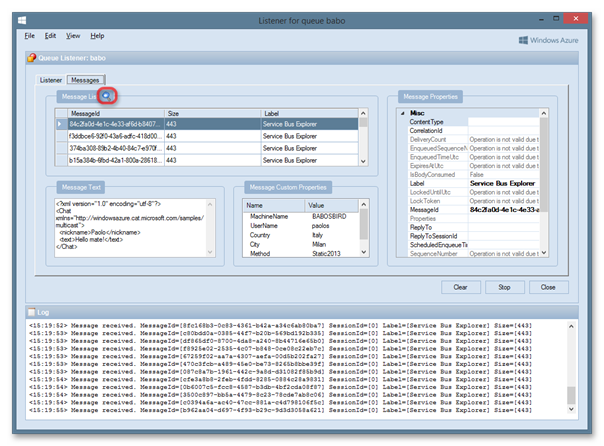Switch to the Listener tab
Image resolution: width=604 pixels, height=446 pixels.
click(50, 80)
